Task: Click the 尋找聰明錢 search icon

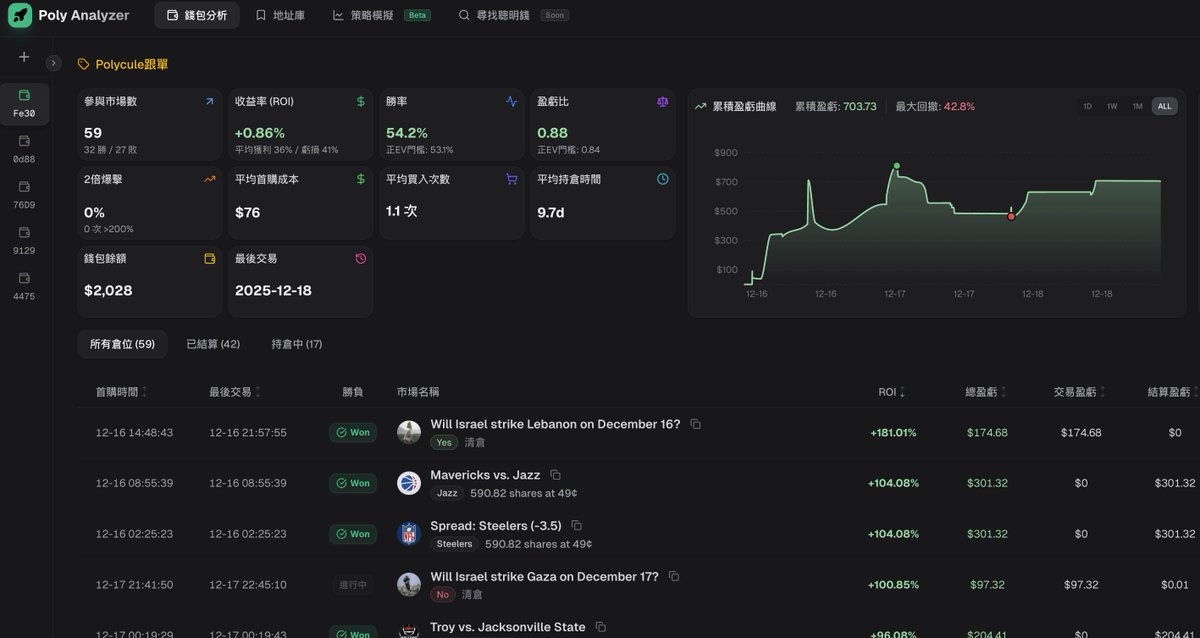Action: (463, 15)
